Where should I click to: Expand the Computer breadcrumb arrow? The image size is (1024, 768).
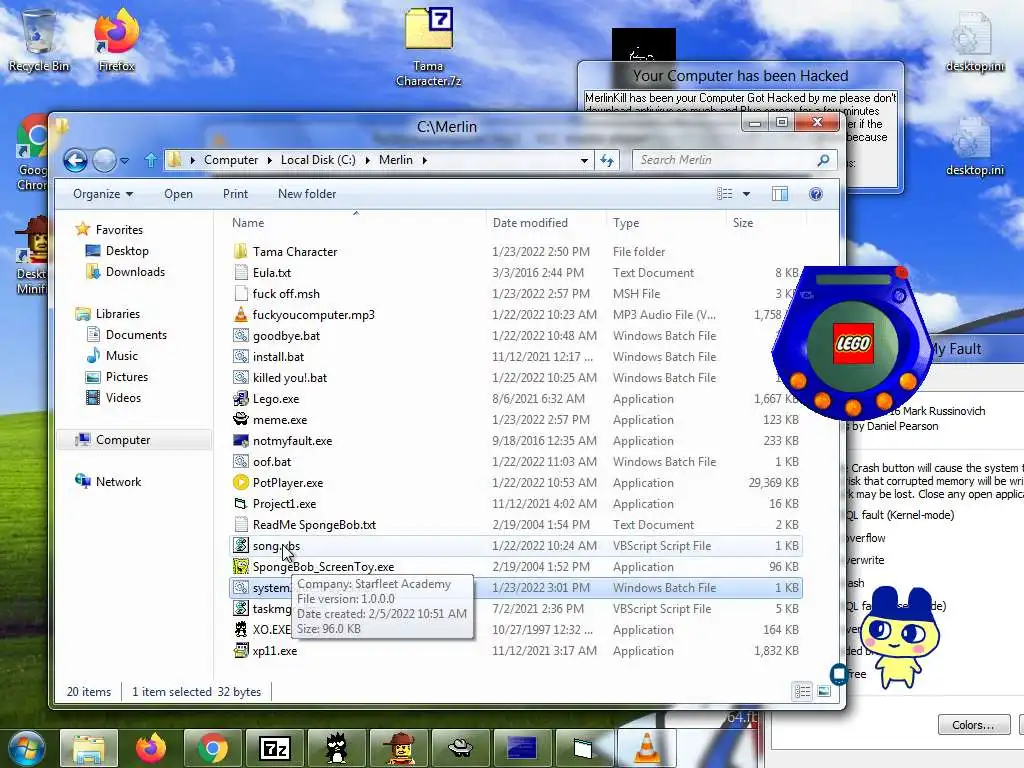click(270, 160)
